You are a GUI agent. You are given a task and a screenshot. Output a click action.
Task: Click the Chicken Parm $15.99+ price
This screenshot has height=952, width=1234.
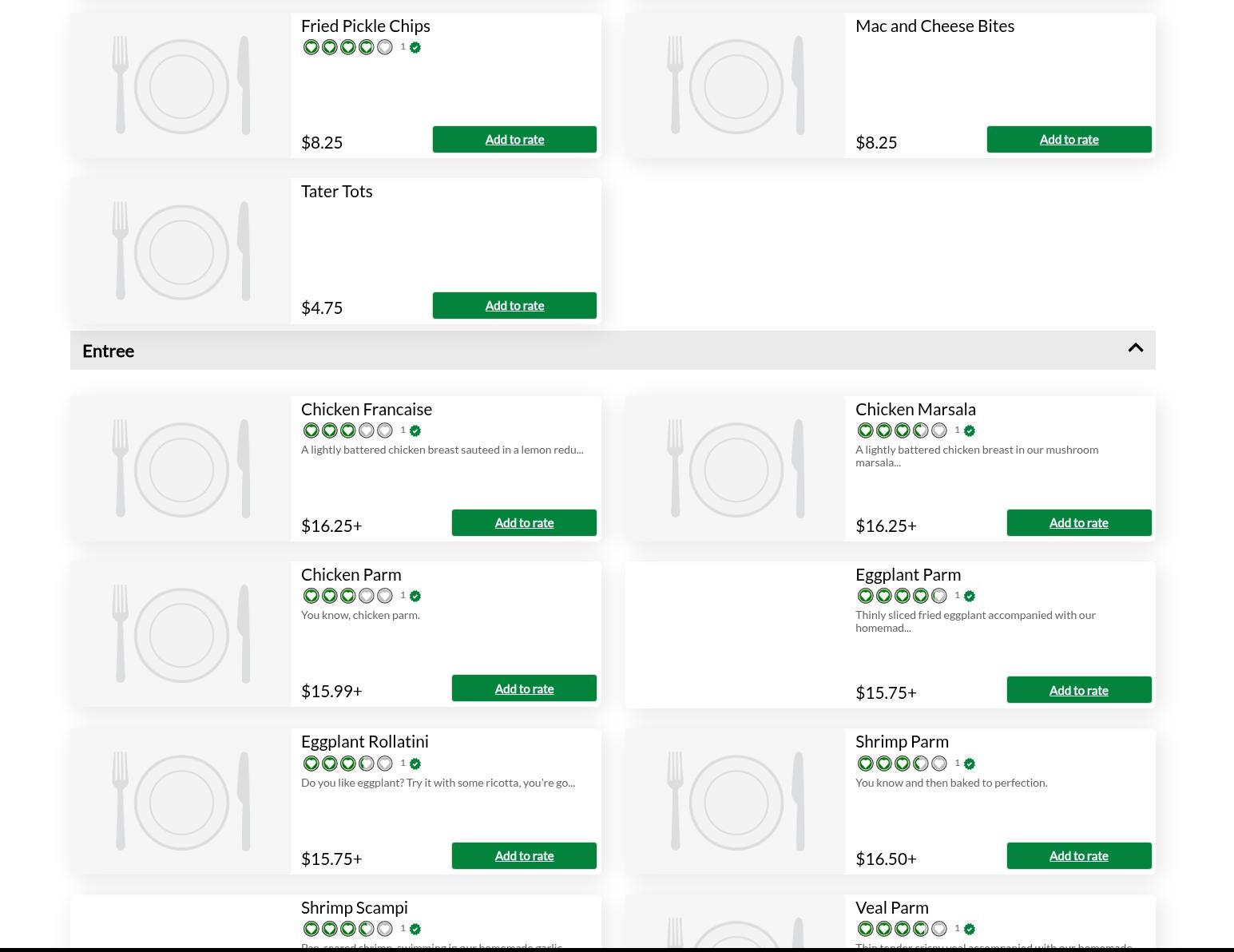point(331,691)
